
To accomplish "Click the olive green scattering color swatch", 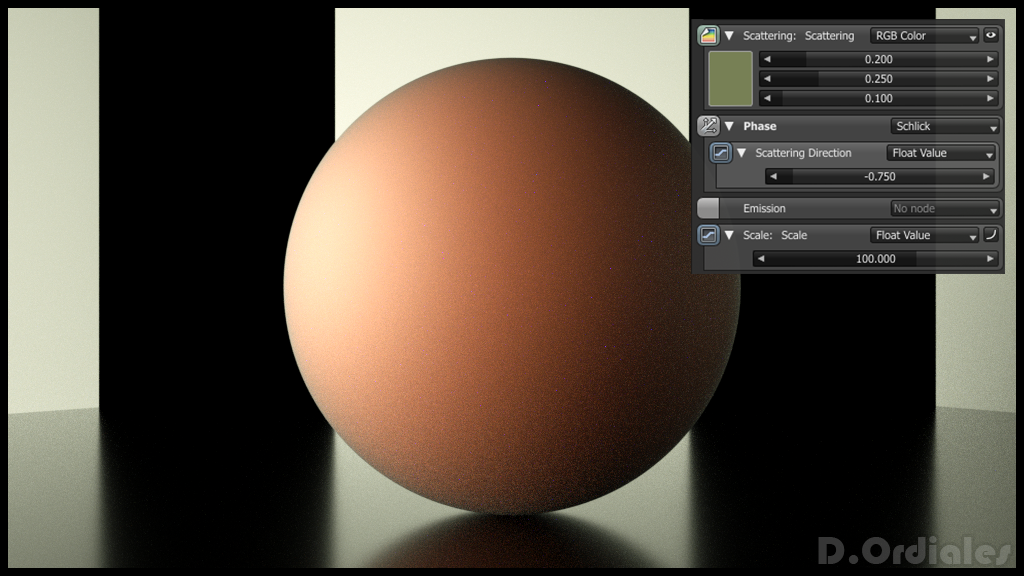I will point(730,78).
